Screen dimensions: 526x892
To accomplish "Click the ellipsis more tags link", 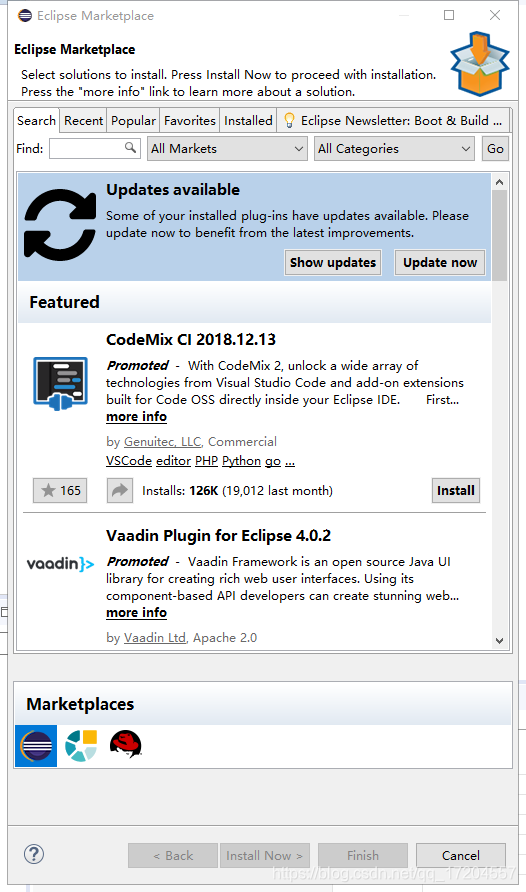I will point(290,462).
